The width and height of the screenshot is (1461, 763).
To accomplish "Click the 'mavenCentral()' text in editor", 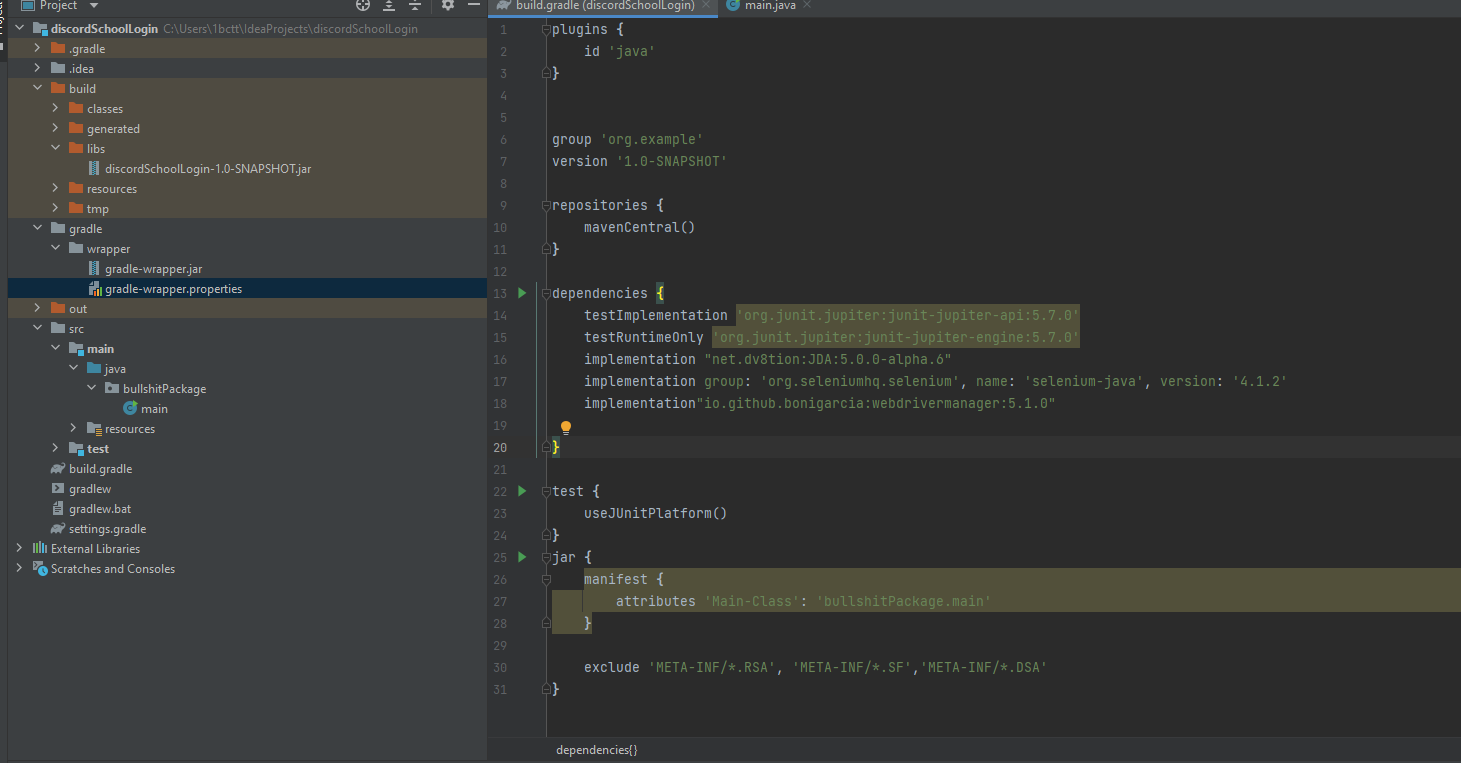I will coord(640,227).
